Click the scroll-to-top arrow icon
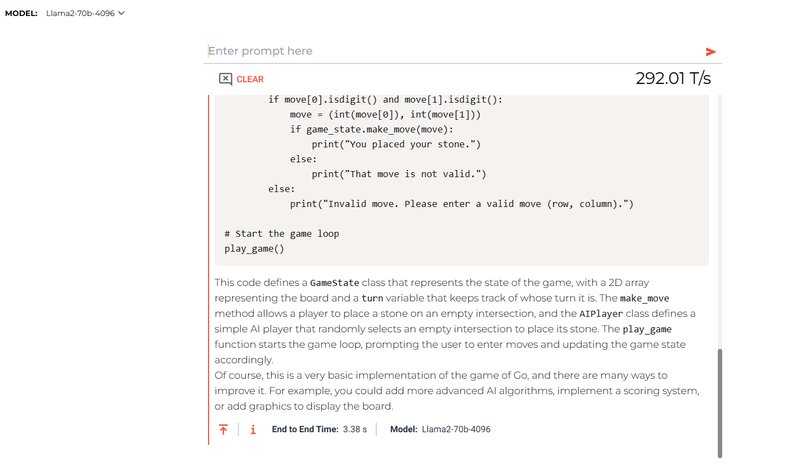Viewport: 800px width, 467px height. click(x=224, y=429)
